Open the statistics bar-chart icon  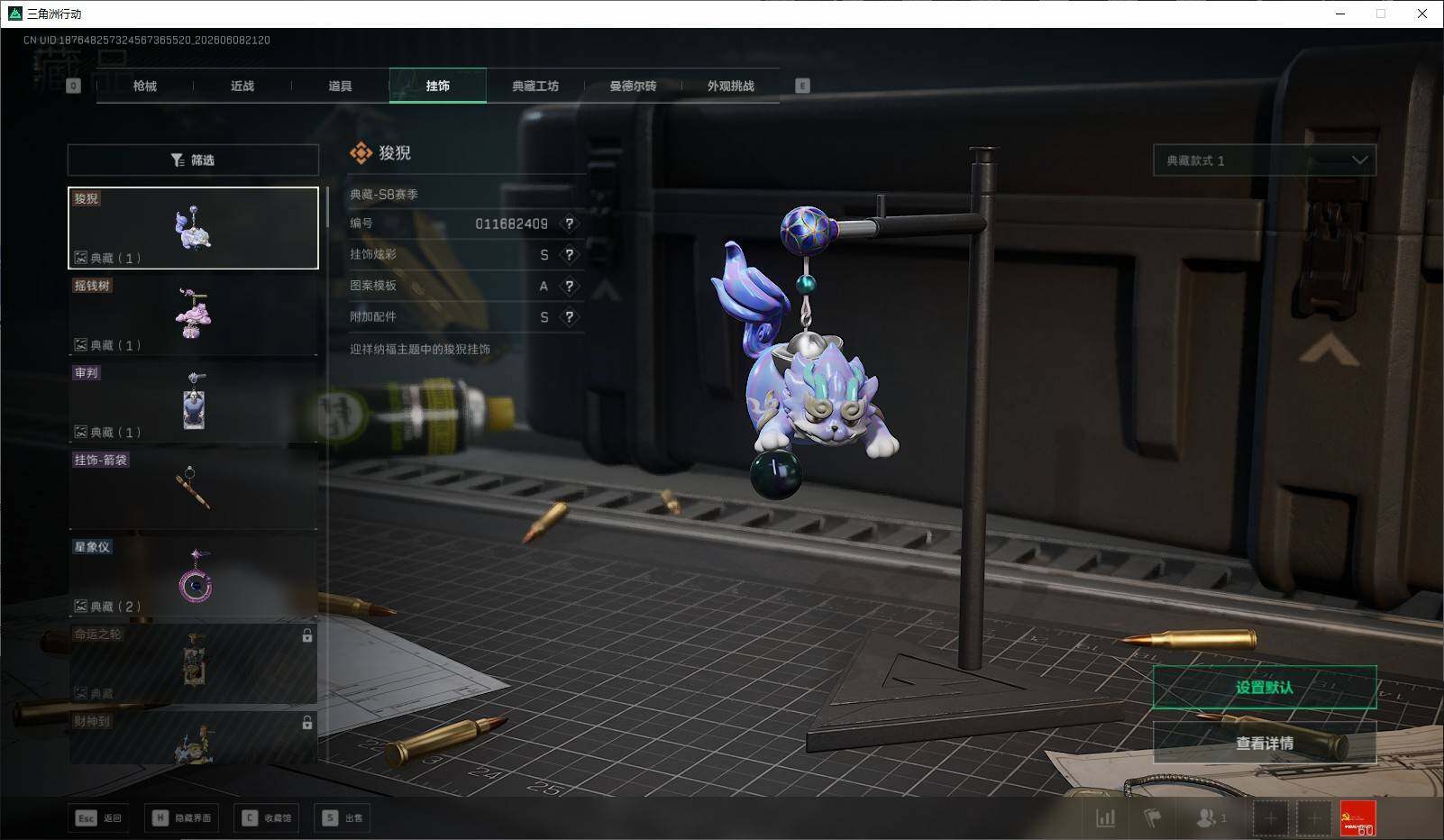pos(1105,817)
